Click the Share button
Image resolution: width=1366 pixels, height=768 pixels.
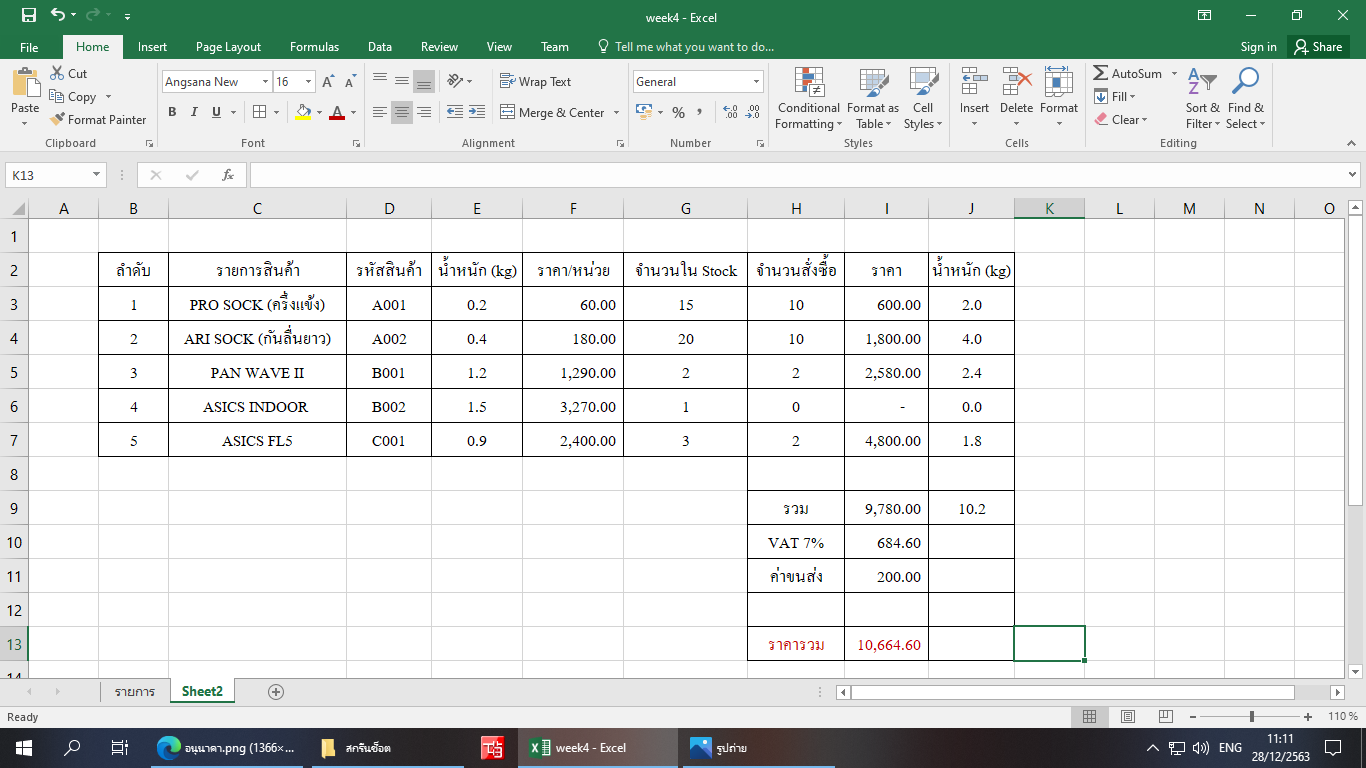pyautogui.click(x=1317, y=47)
